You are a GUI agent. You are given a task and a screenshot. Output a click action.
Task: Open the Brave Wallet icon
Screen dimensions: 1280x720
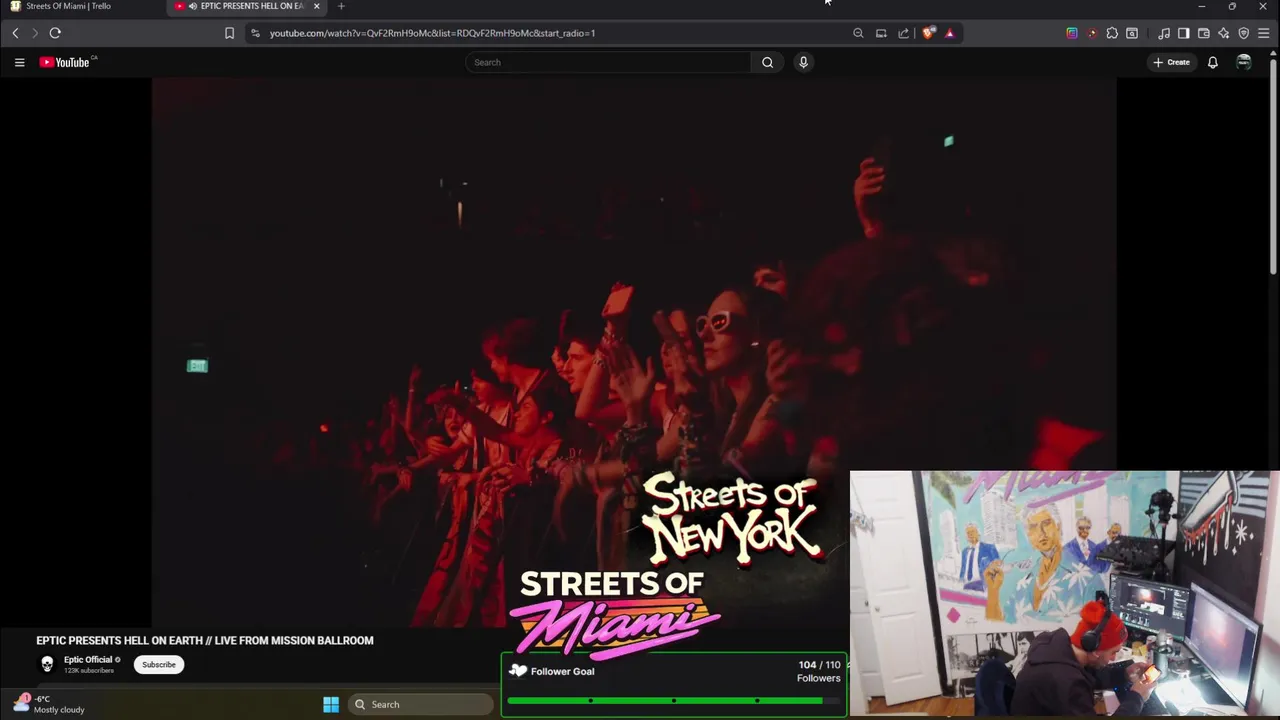point(1204,33)
